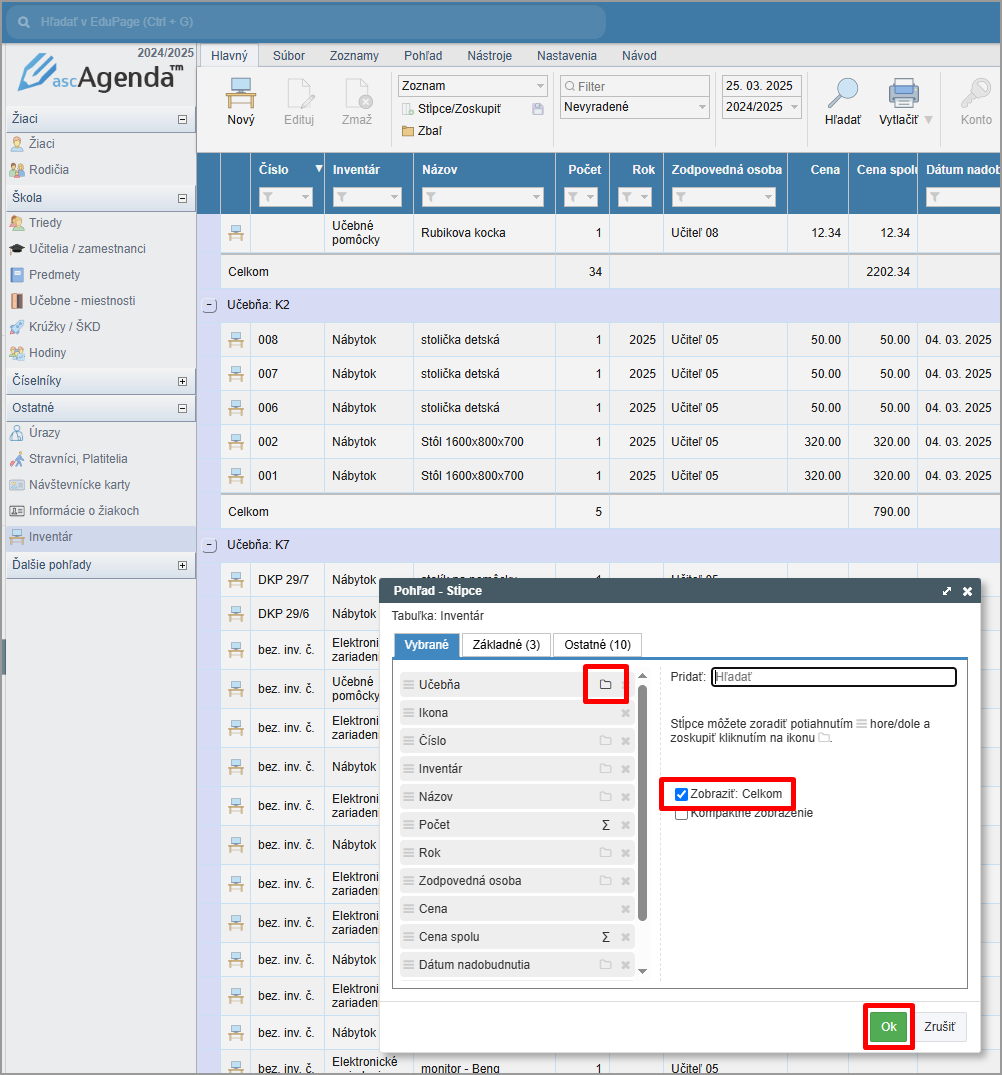Viewport: 1002px width, 1075px height.
Task: Click the Zbaľ folder icon
Action: (x=408, y=131)
